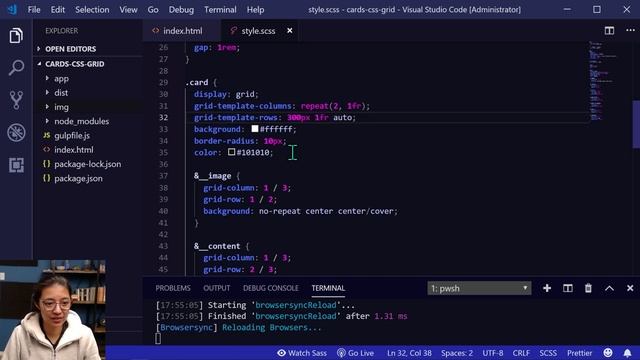Image resolution: width=640 pixels, height=360 pixels.
Task: Click the '&__content' selector text
Action: [217, 246]
